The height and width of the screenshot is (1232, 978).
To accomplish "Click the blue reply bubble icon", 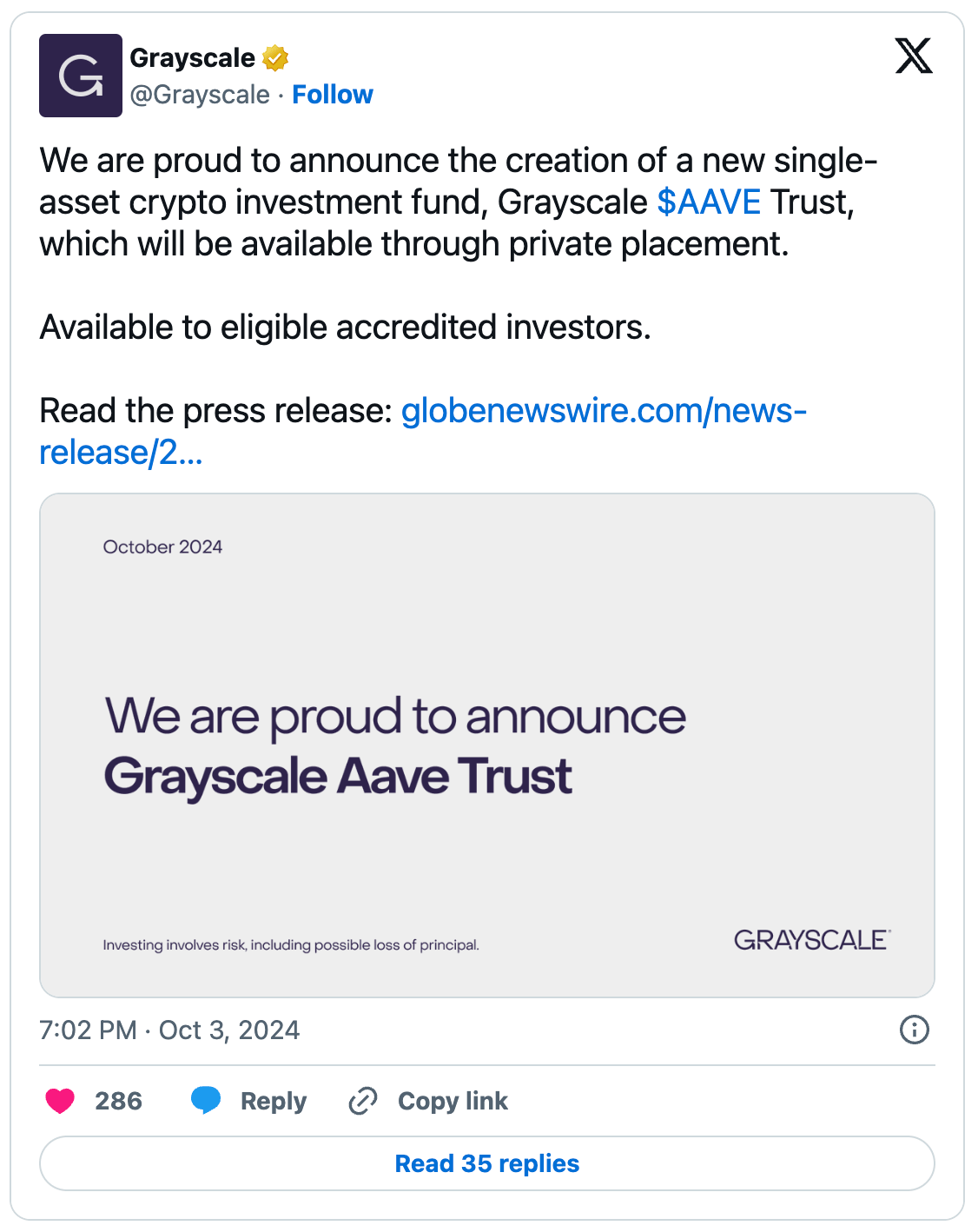I will [x=206, y=1100].
